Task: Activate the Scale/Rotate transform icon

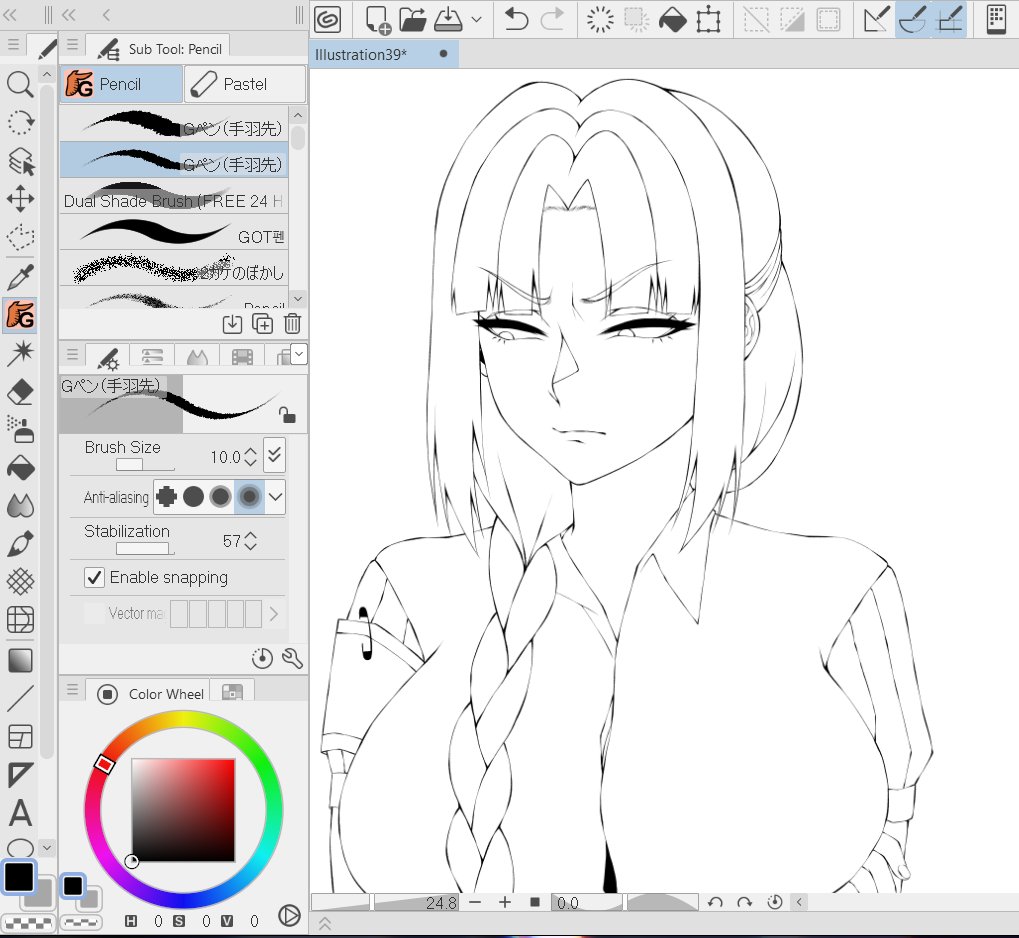Action: pyautogui.click(x=708, y=20)
